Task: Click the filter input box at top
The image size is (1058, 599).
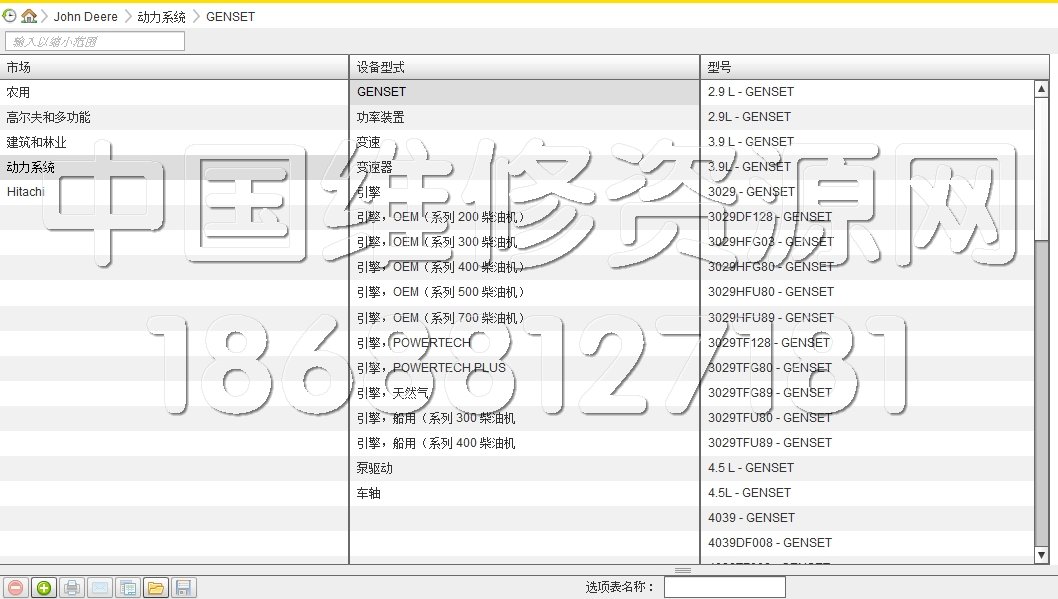Action: (95, 41)
